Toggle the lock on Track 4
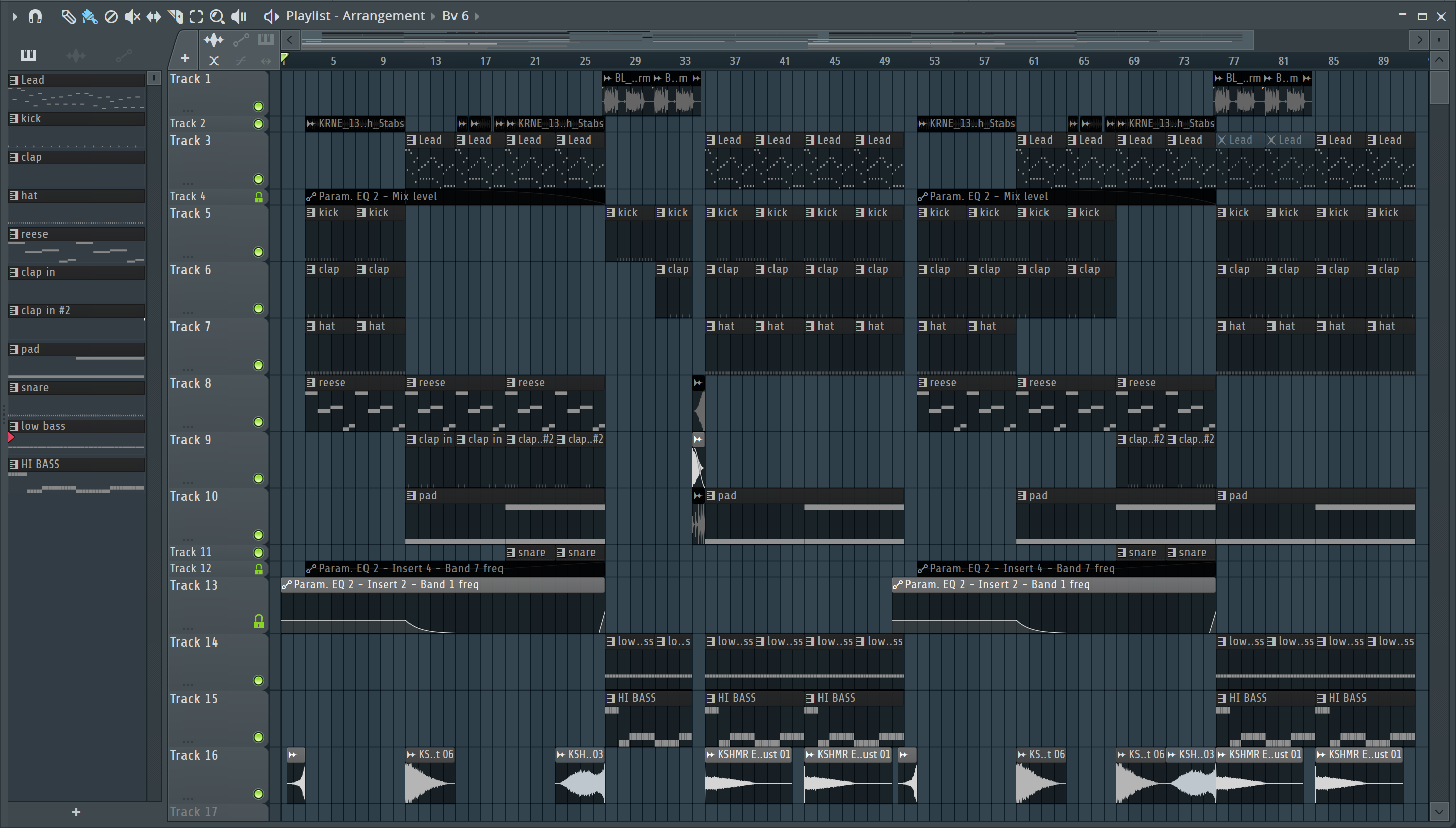 (258, 197)
